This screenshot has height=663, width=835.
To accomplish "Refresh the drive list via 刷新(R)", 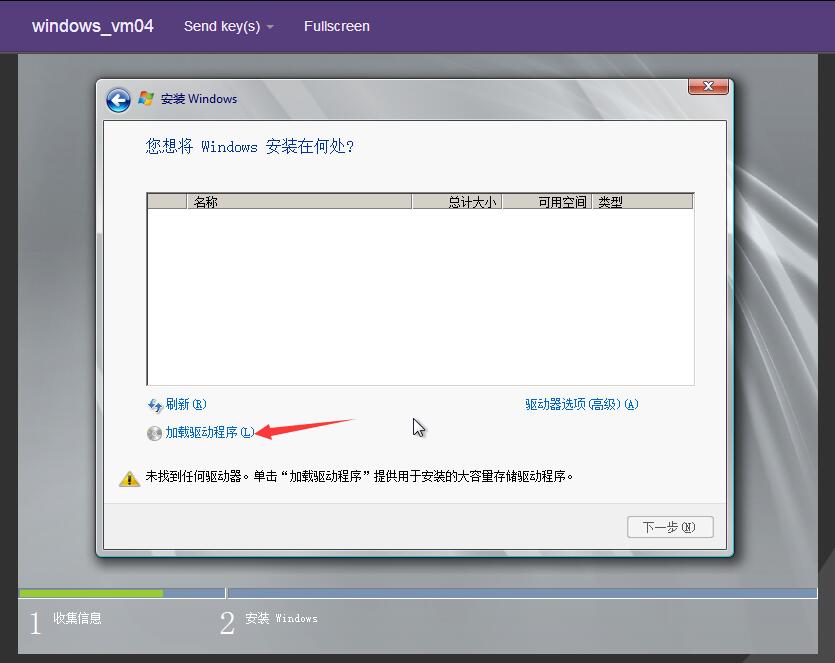I will coord(185,404).
